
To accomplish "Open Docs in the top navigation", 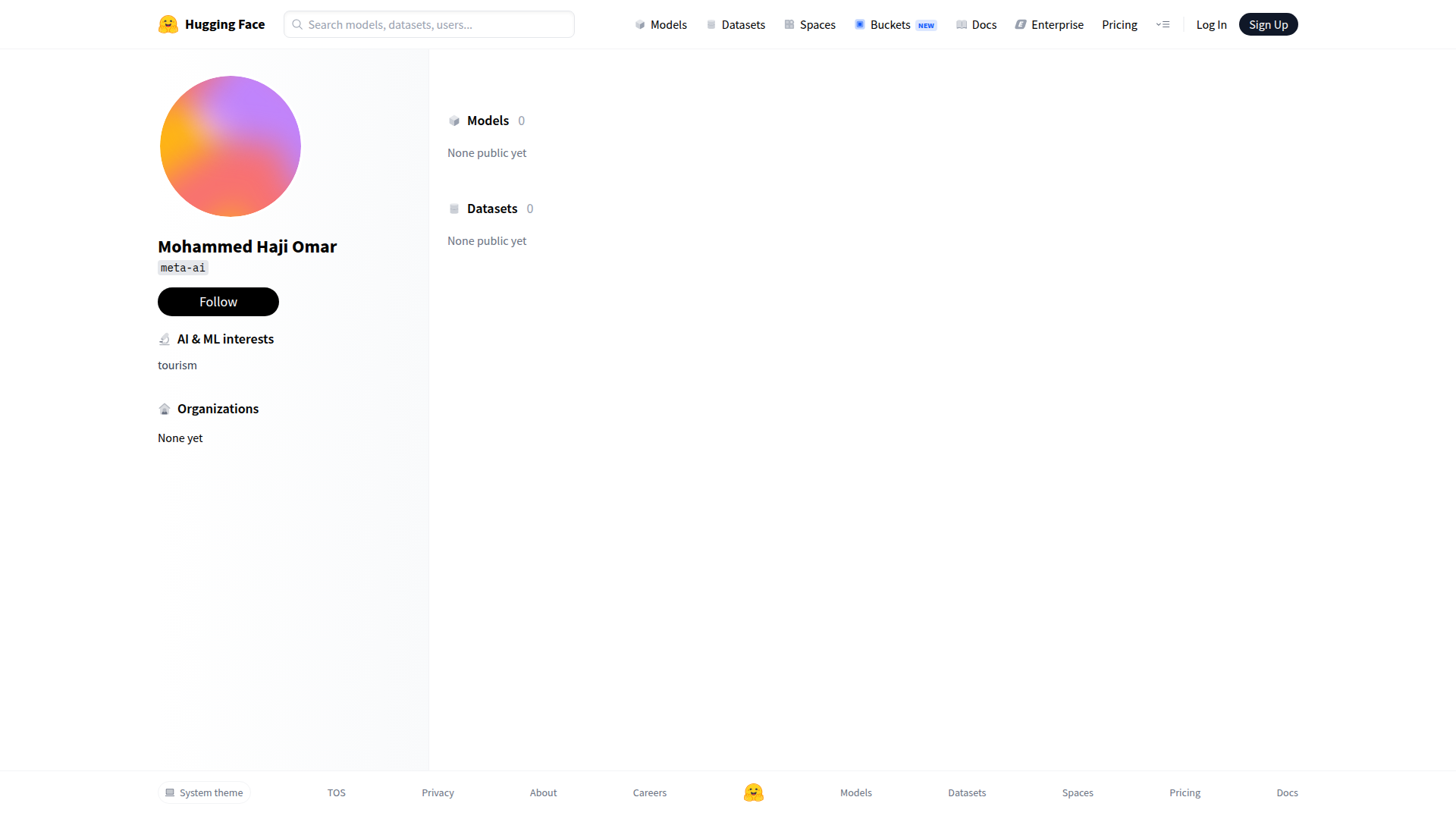I will tap(977, 25).
